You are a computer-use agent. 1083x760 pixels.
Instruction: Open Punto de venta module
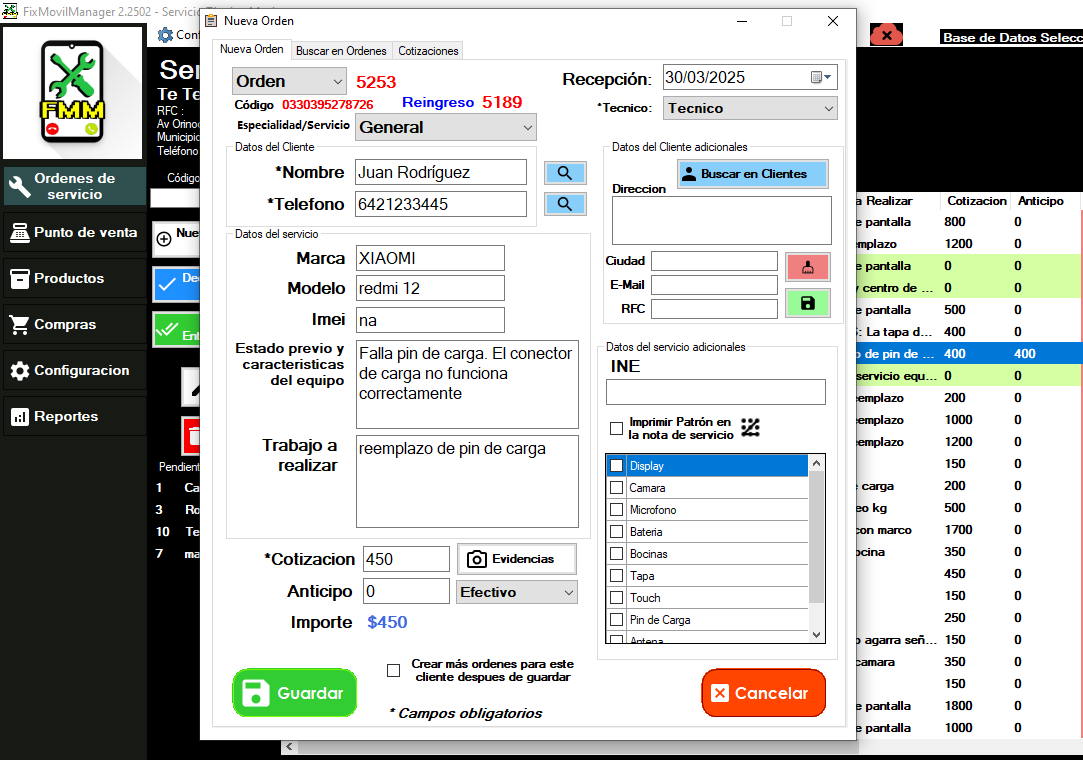pos(75,233)
